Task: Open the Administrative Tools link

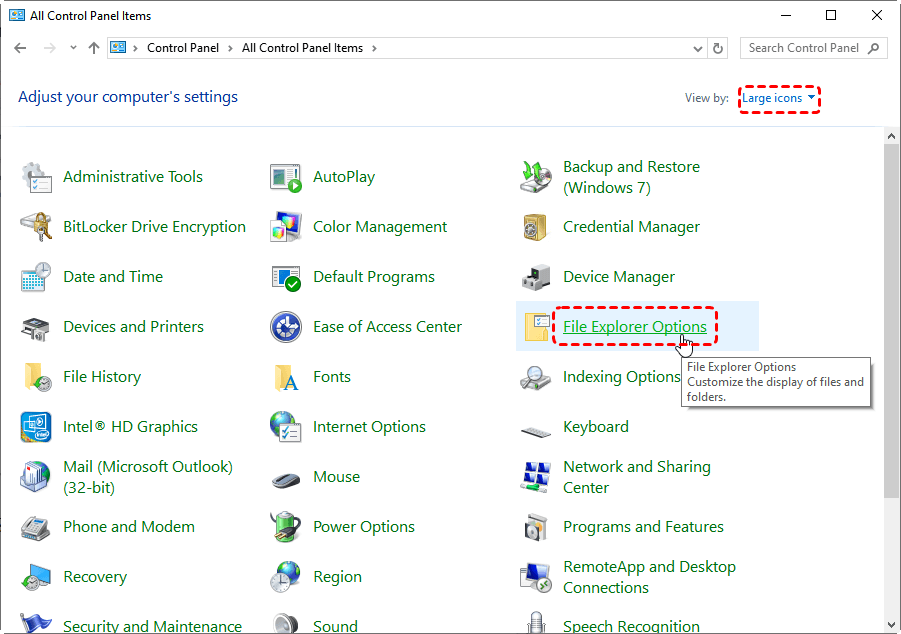Action: [x=133, y=177]
